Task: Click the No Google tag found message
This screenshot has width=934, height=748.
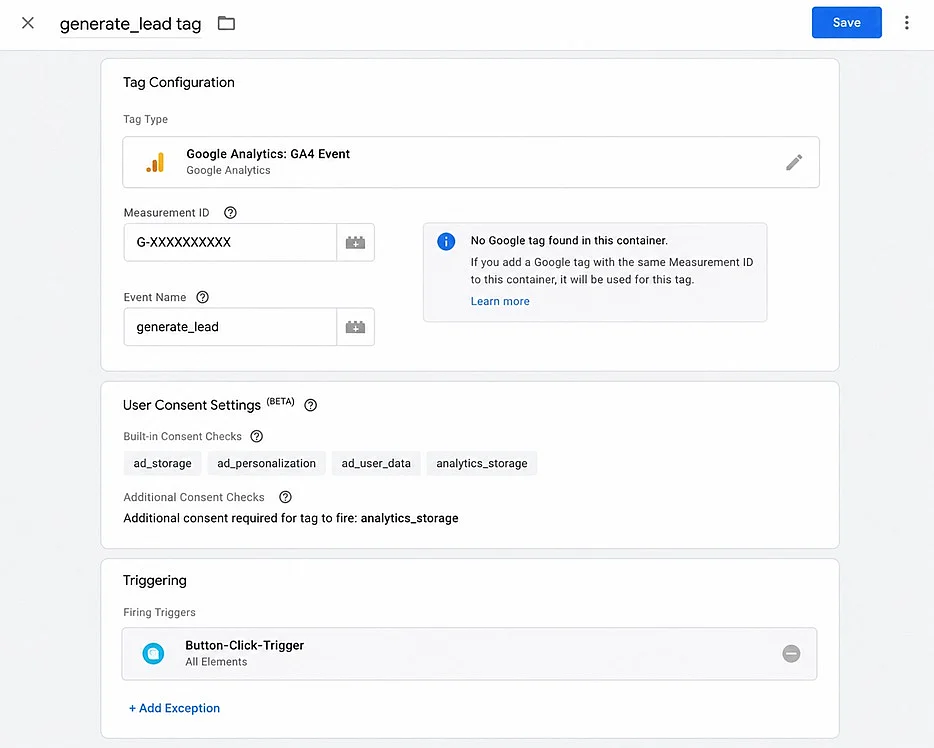Action: [x=569, y=241]
